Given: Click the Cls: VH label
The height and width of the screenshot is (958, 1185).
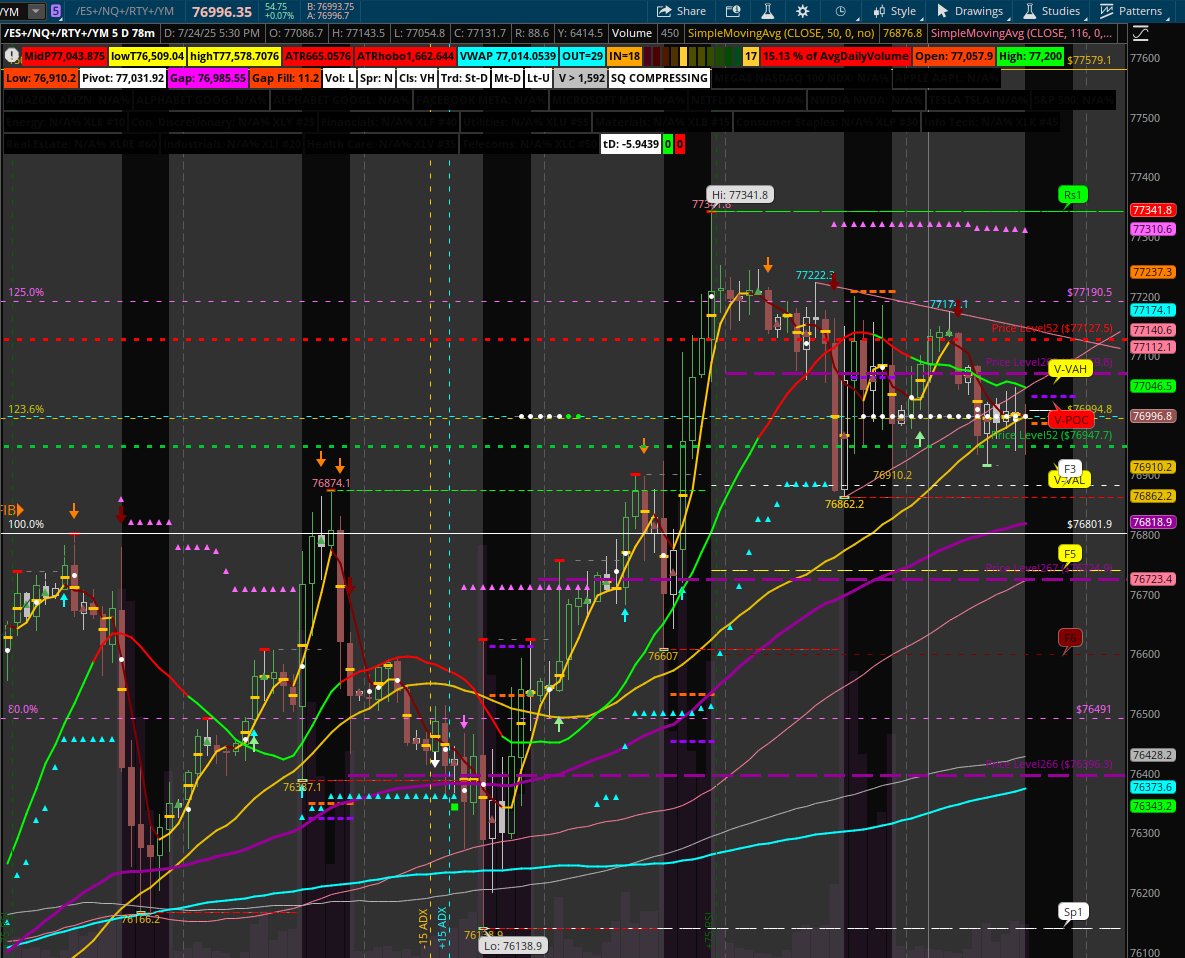Looking at the screenshot, I should 417,78.
